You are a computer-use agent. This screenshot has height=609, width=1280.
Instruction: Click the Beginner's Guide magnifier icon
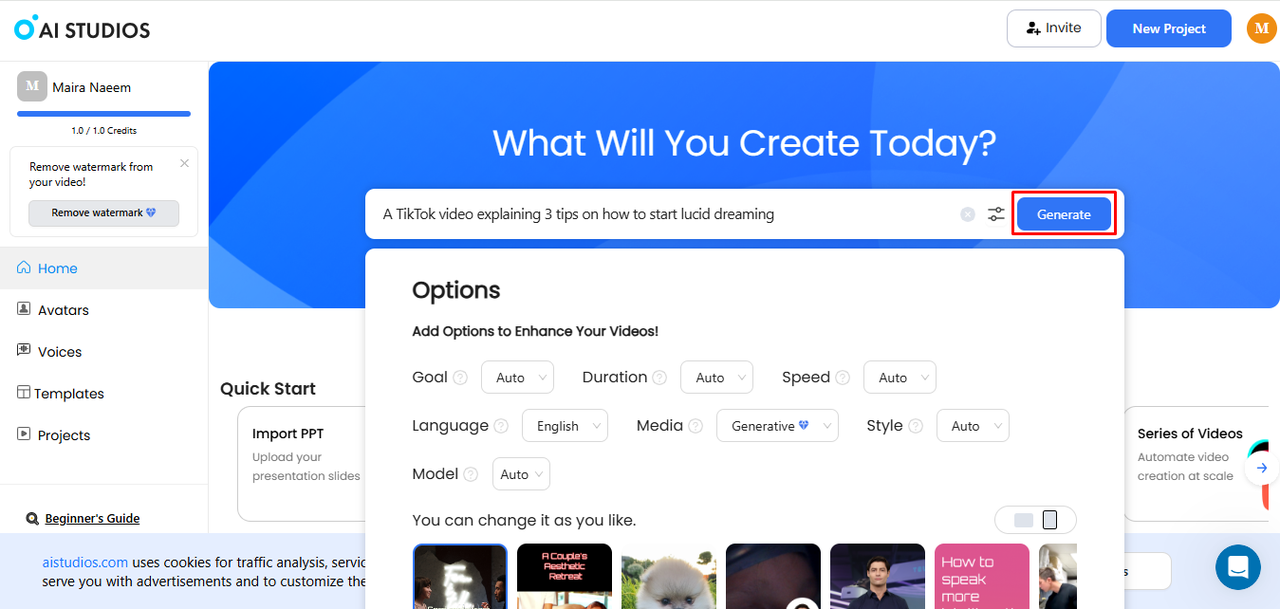click(32, 519)
